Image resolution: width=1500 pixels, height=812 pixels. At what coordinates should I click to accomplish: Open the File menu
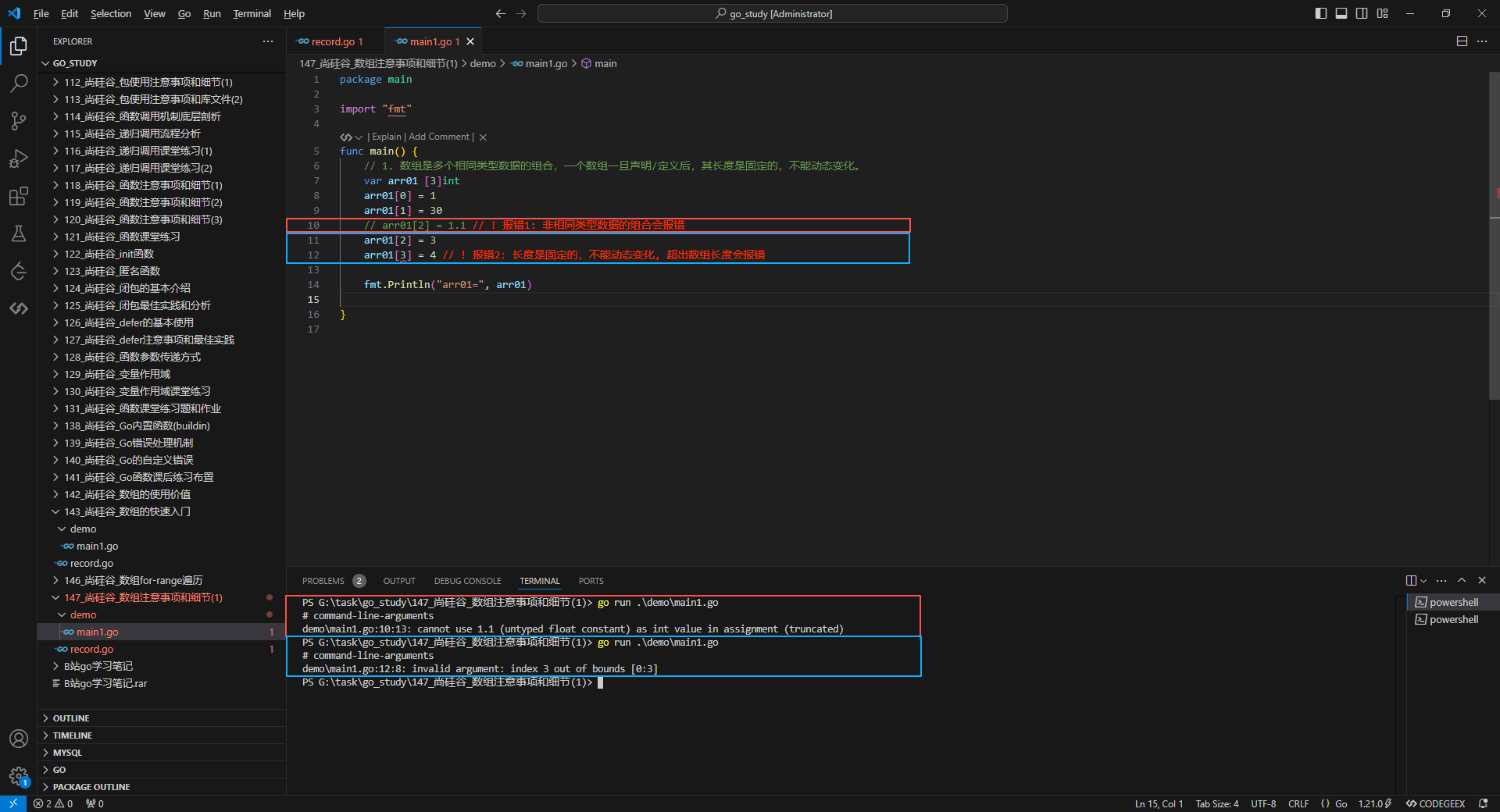point(41,13)
